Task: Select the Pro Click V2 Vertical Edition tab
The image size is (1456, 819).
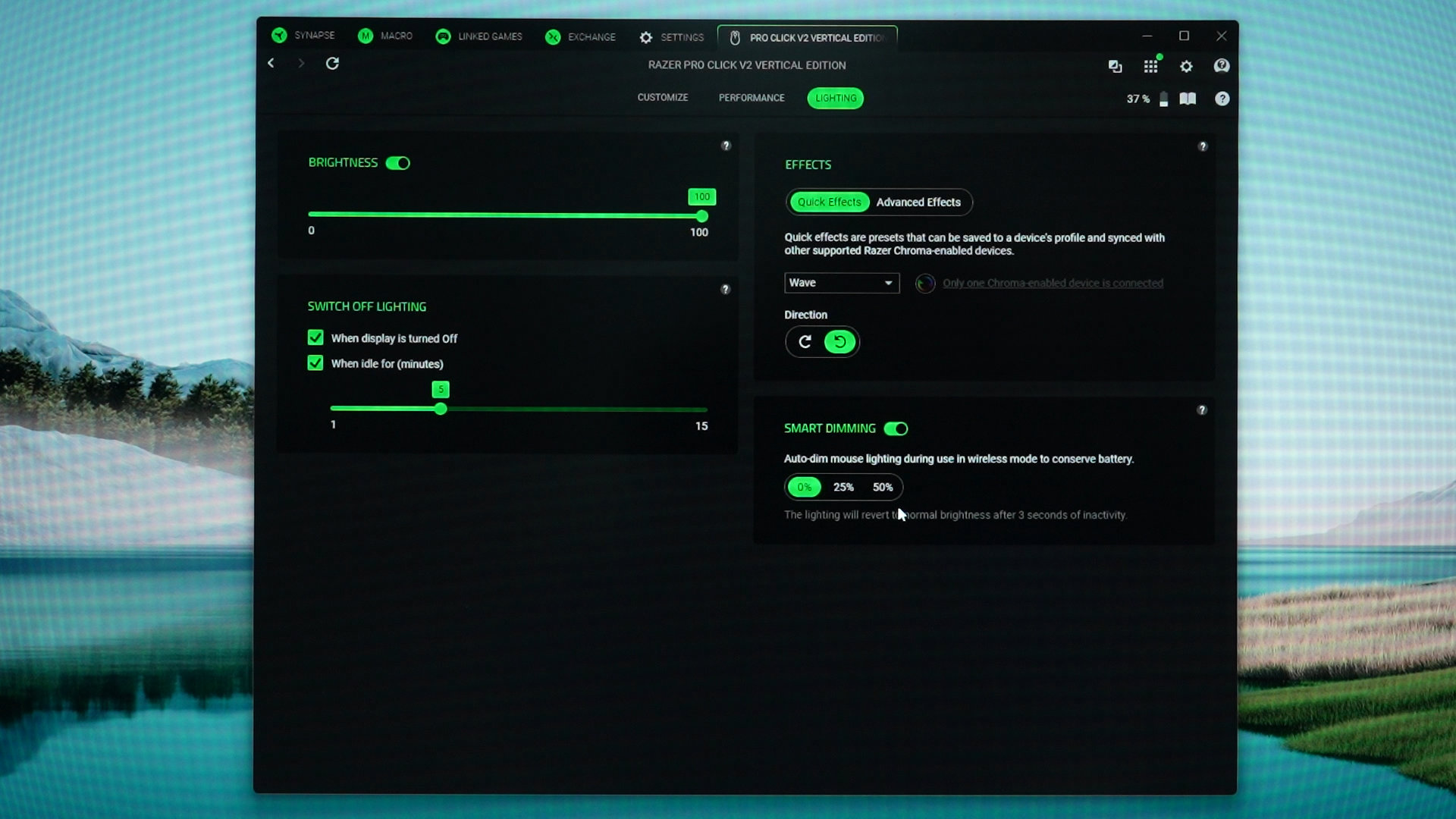Action: pos(808,38)
